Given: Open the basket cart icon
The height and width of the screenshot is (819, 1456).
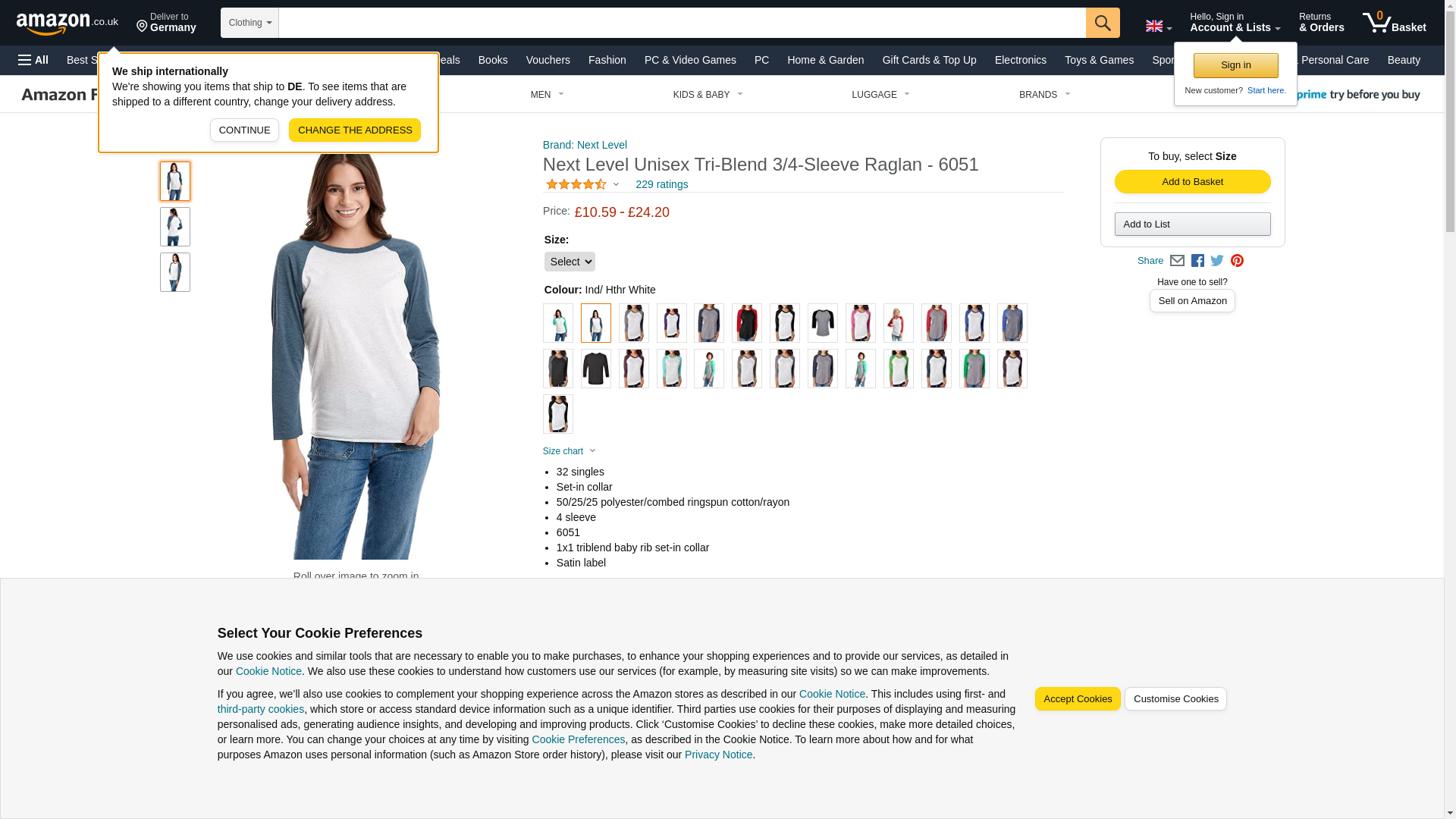Looking at the screenshot, I should tap(1394, 23).
